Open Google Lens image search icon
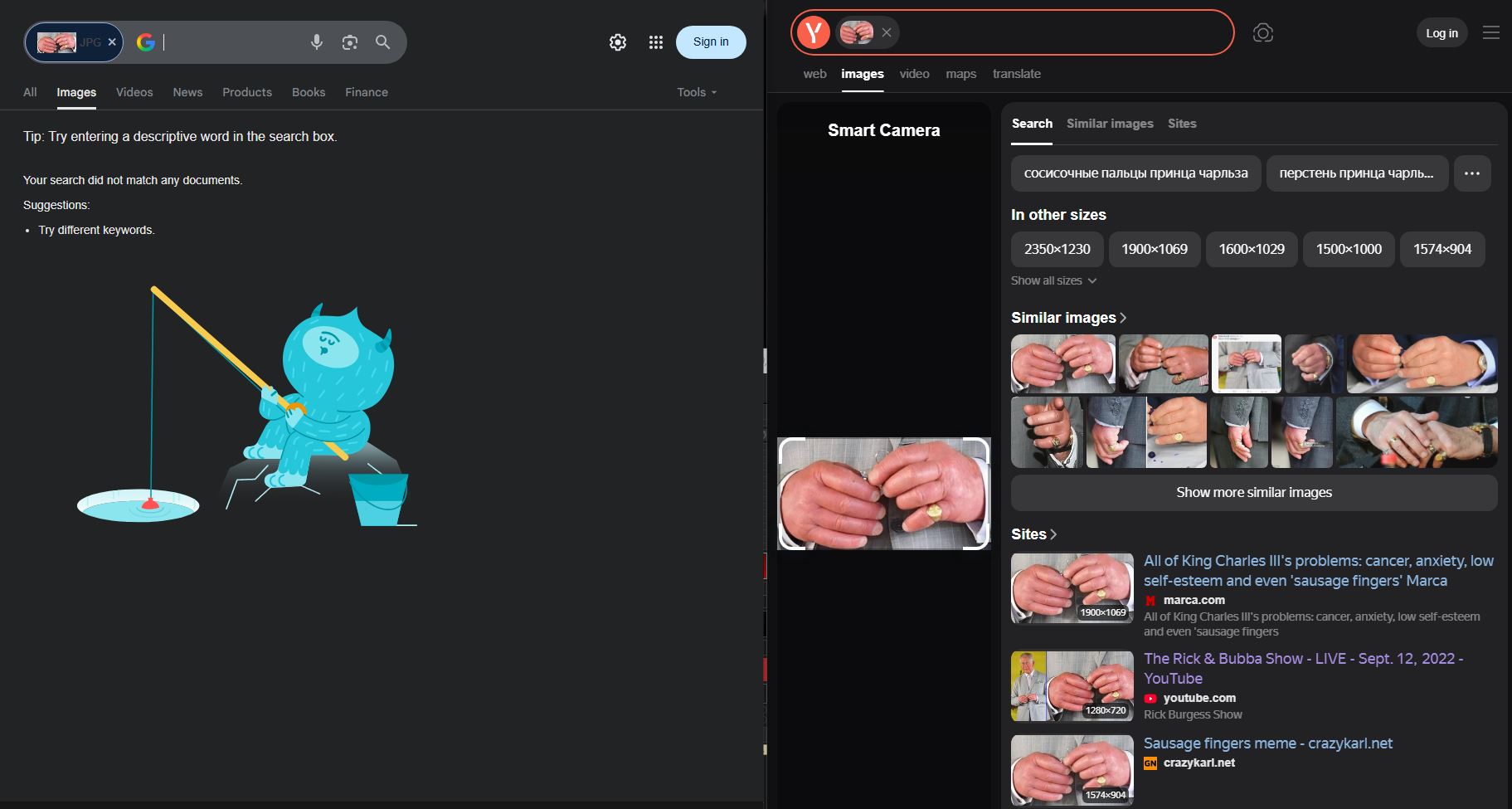The image size is (1512, 809). pyautogui.click(x=350, y=42)
